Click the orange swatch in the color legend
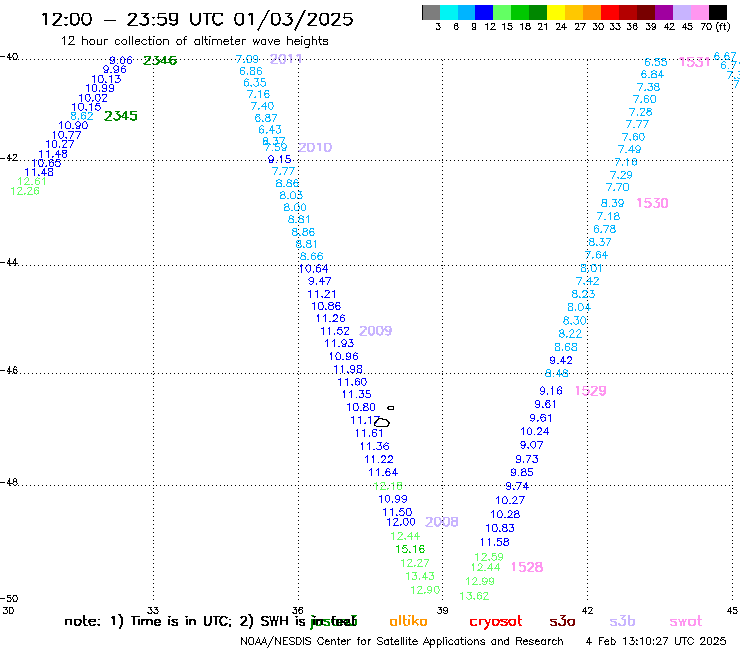 click(592, 12)
